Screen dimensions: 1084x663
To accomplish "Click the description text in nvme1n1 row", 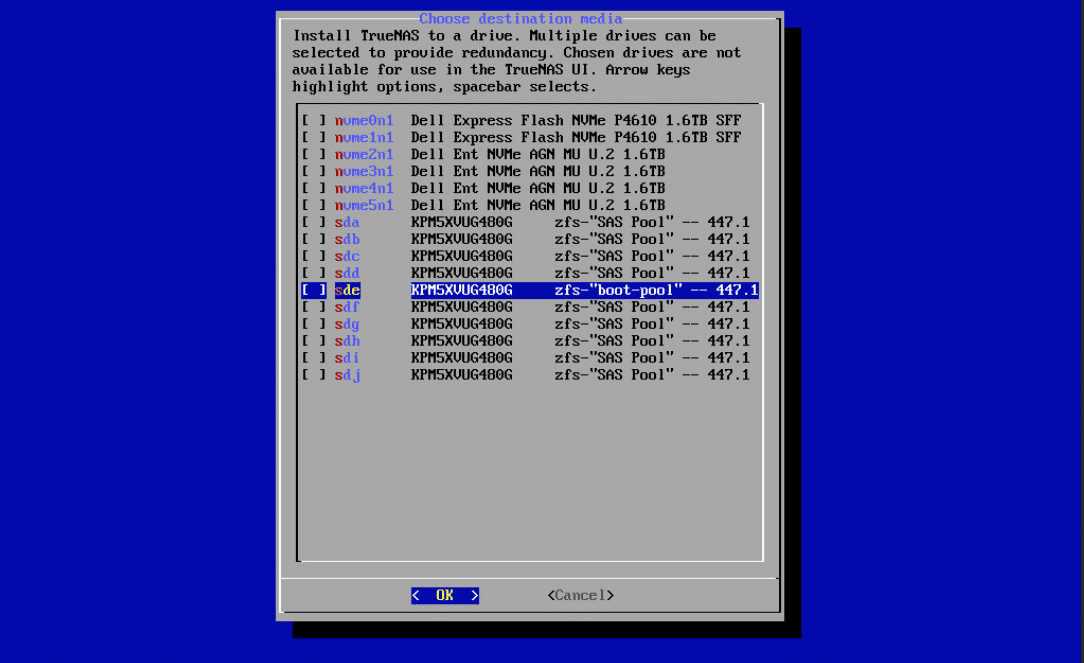I will (576, 138).
